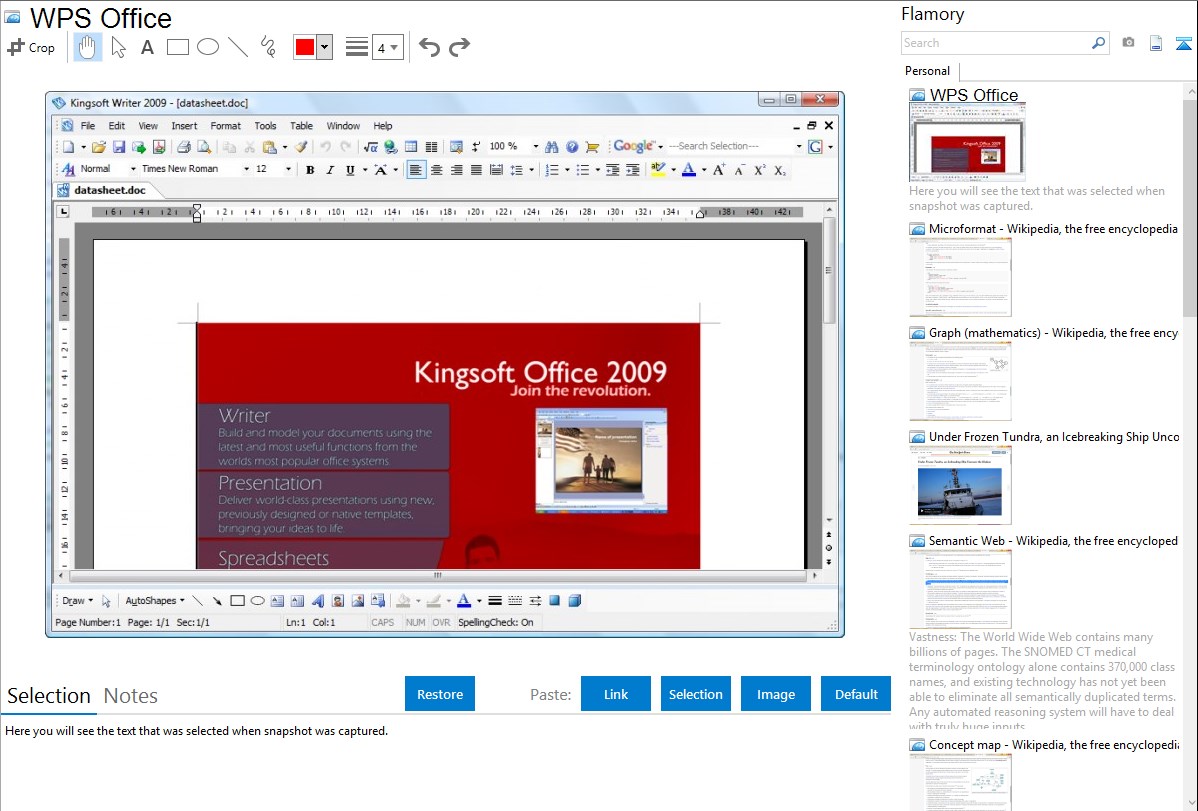This screenshot has height=811, width=1198.
Task: Open the File menu in Kingsoft Writer
Action: coord(88,125)
